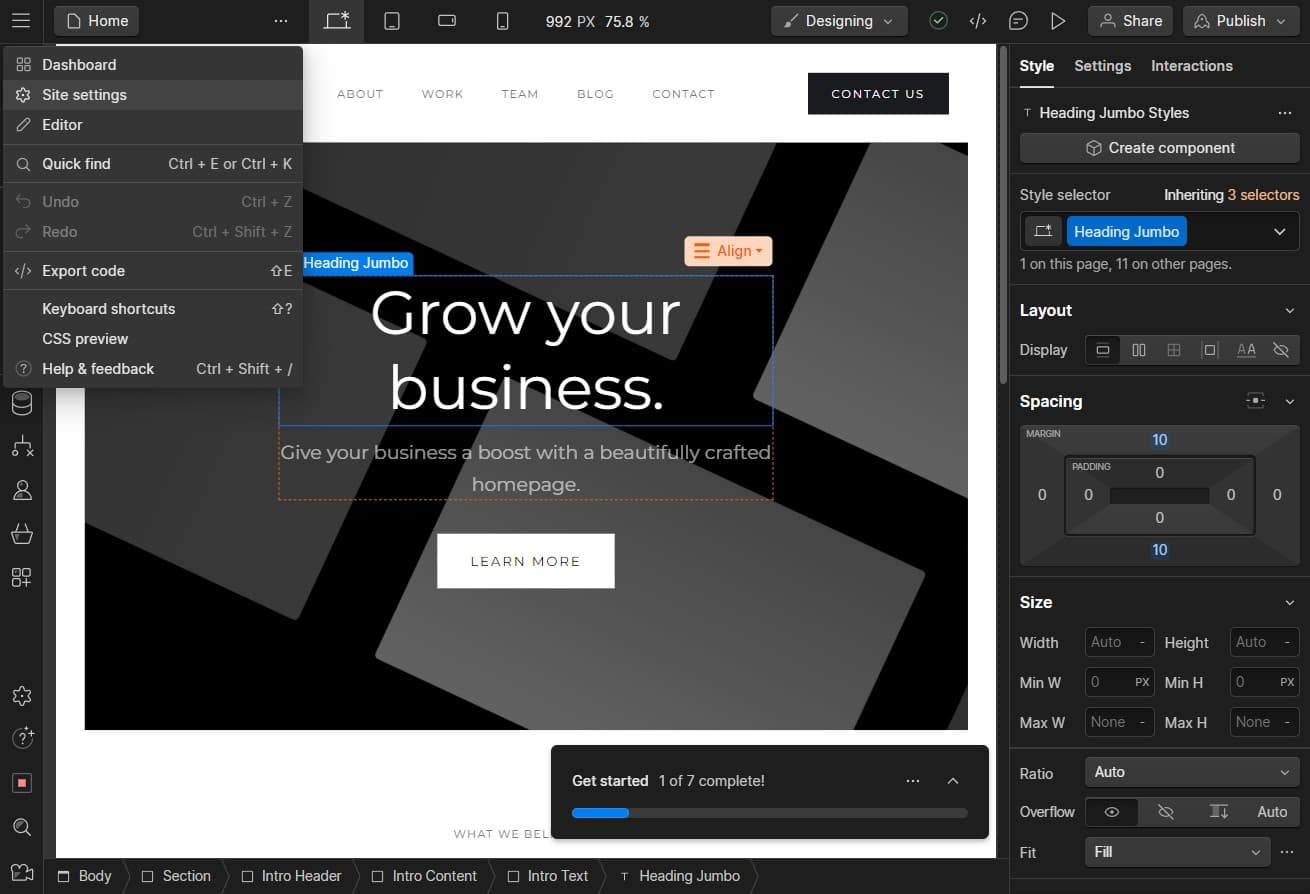Viewport: 1310px width, 894px height.
Task: Switch to mobile portrait breakpoint
Action: coord(502,21)
